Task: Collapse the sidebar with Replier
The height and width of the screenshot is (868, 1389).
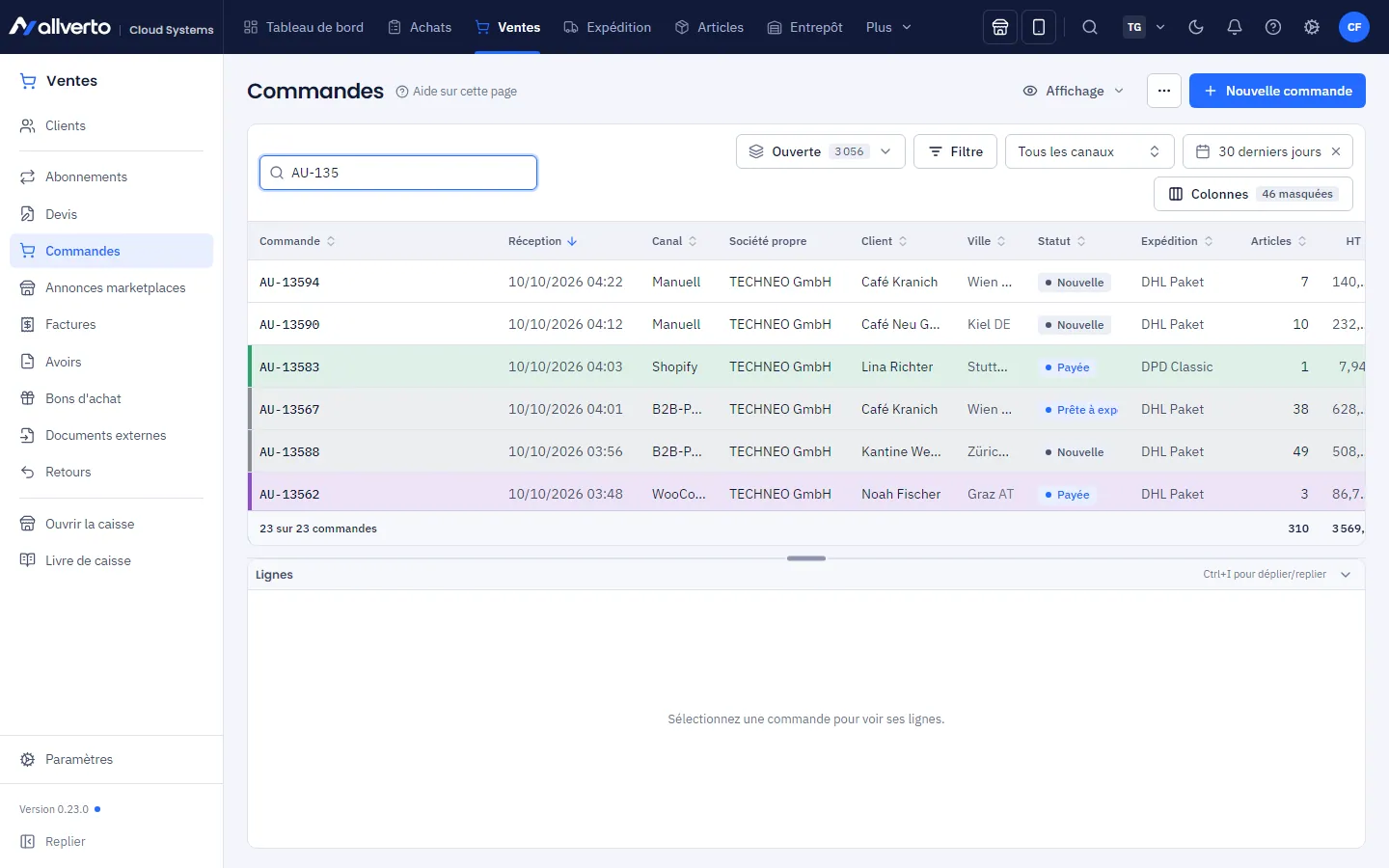Action: click(53, 841)
